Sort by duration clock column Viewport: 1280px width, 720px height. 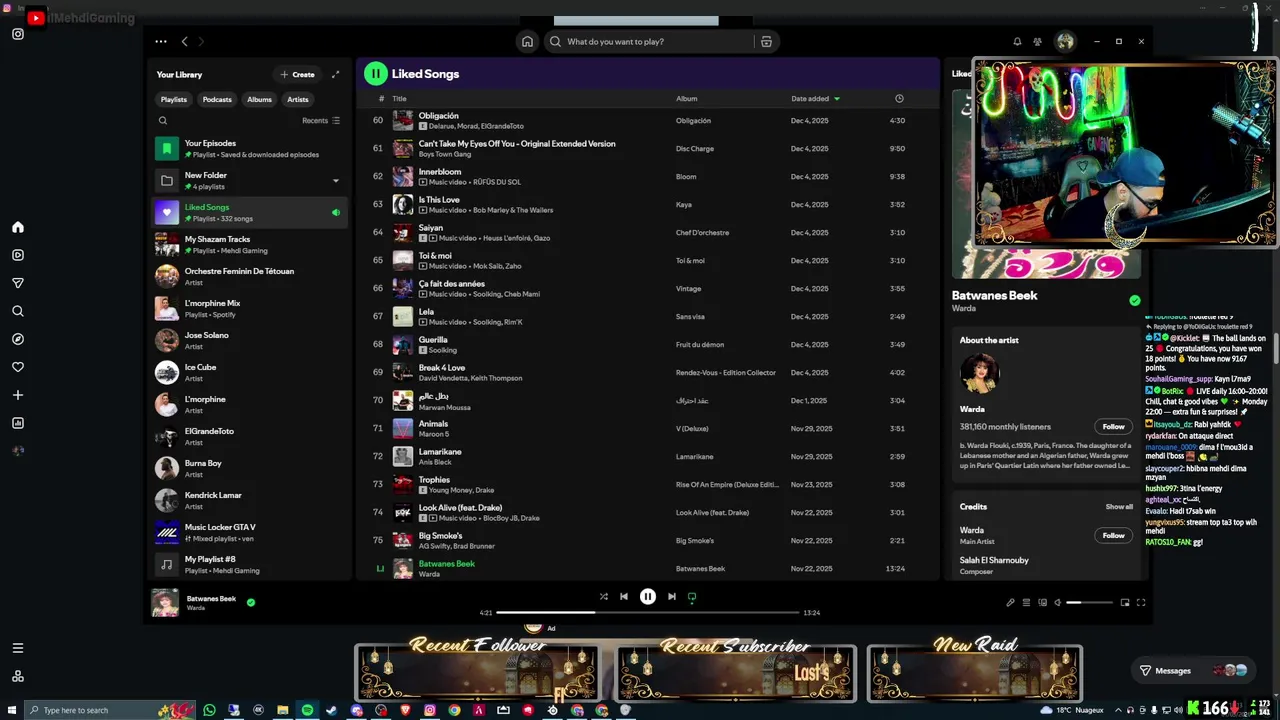pos(899,99)
